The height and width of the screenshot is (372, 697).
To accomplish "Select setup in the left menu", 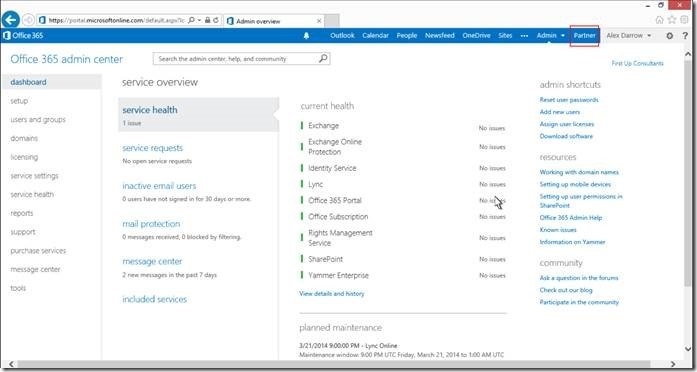I will 19,101.
